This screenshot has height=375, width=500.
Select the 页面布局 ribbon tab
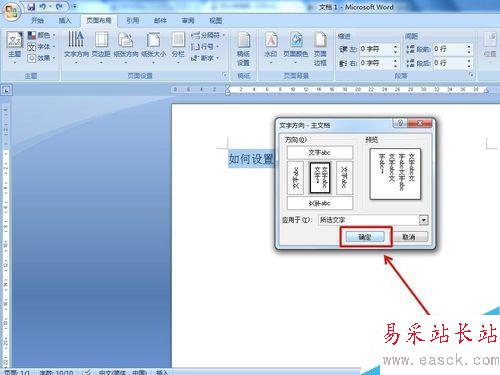[x=99, y=20]
